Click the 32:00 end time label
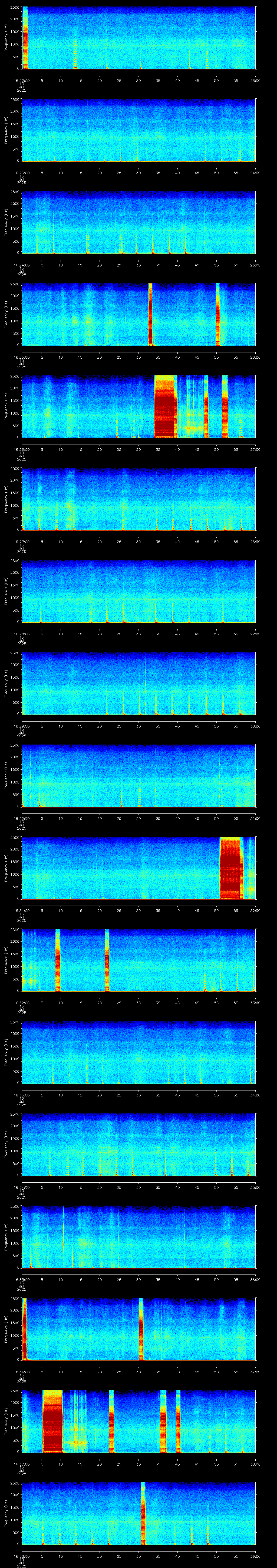 (255, 910)
